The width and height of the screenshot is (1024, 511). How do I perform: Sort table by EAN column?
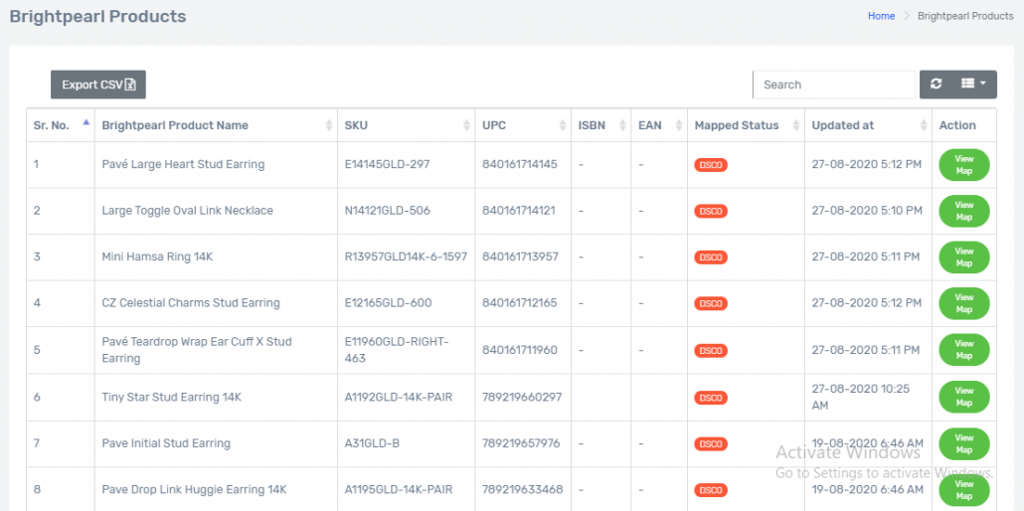point(660,125)
